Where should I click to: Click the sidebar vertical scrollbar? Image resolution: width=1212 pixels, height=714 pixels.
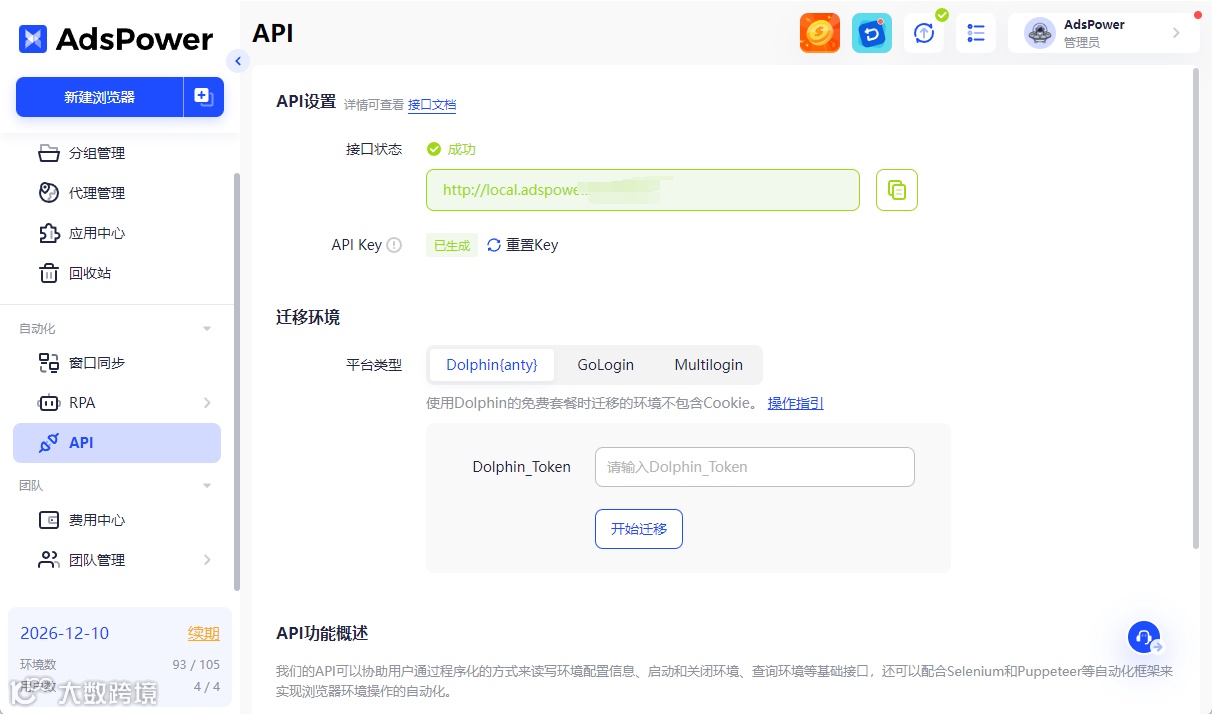[237, 382]
